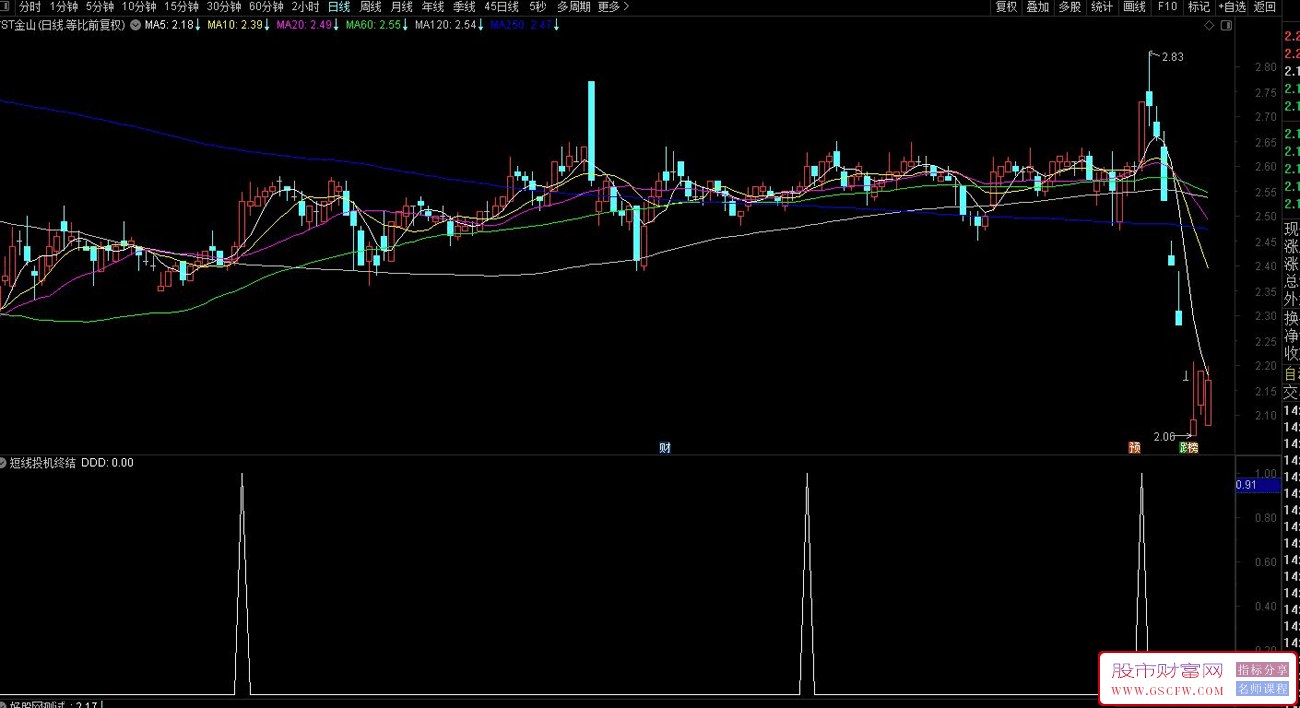
Task: Click the blue 财 marker on the chart
Action: [665, 447]
